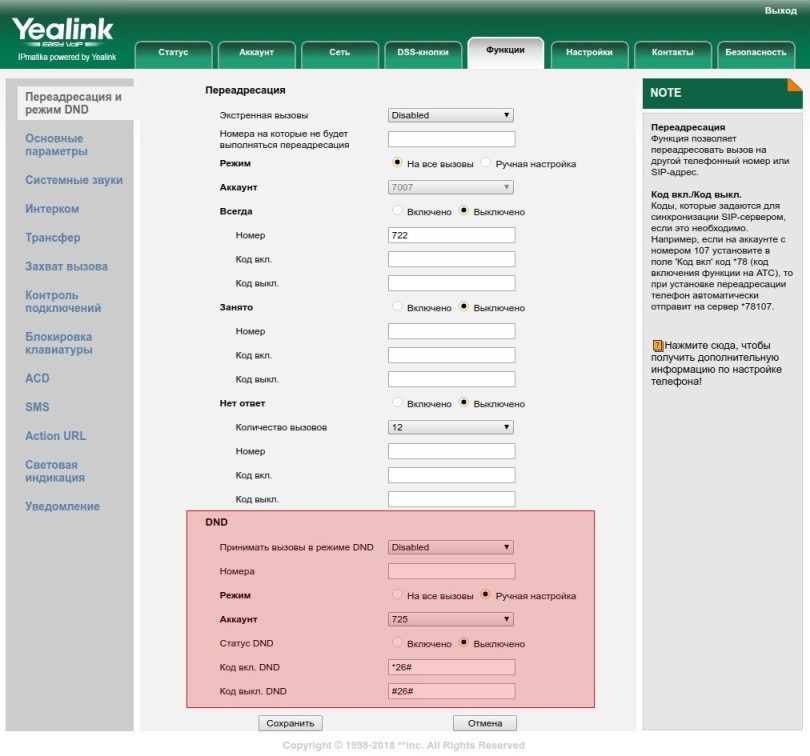Click the Код выкл. DND field
810x756 pixels.
pos(451,691)
